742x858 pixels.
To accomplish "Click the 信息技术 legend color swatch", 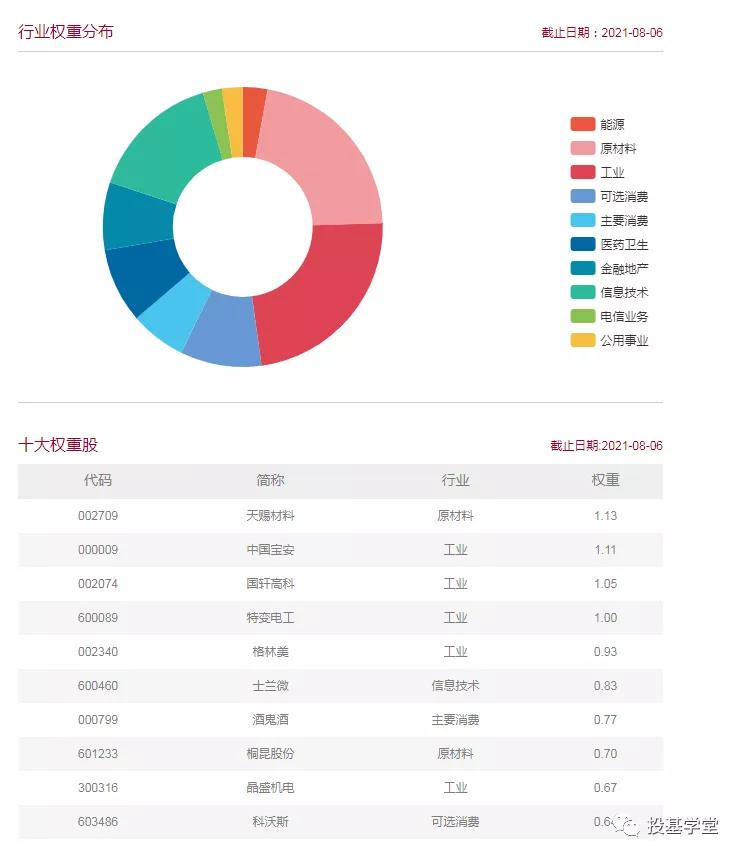I will click(x=582, y=292).
